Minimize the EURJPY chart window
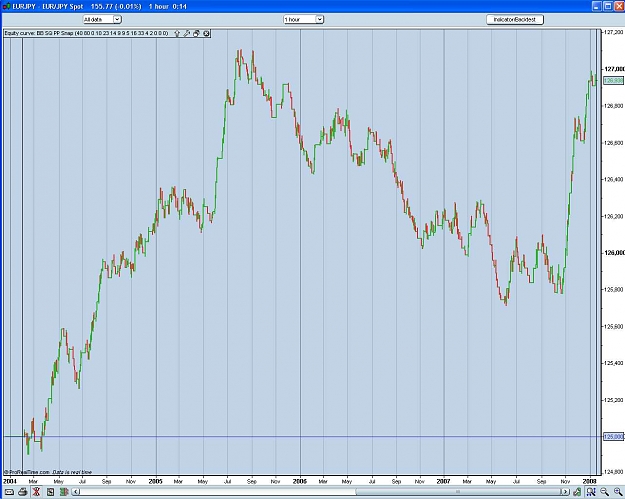 click(597, 6)
